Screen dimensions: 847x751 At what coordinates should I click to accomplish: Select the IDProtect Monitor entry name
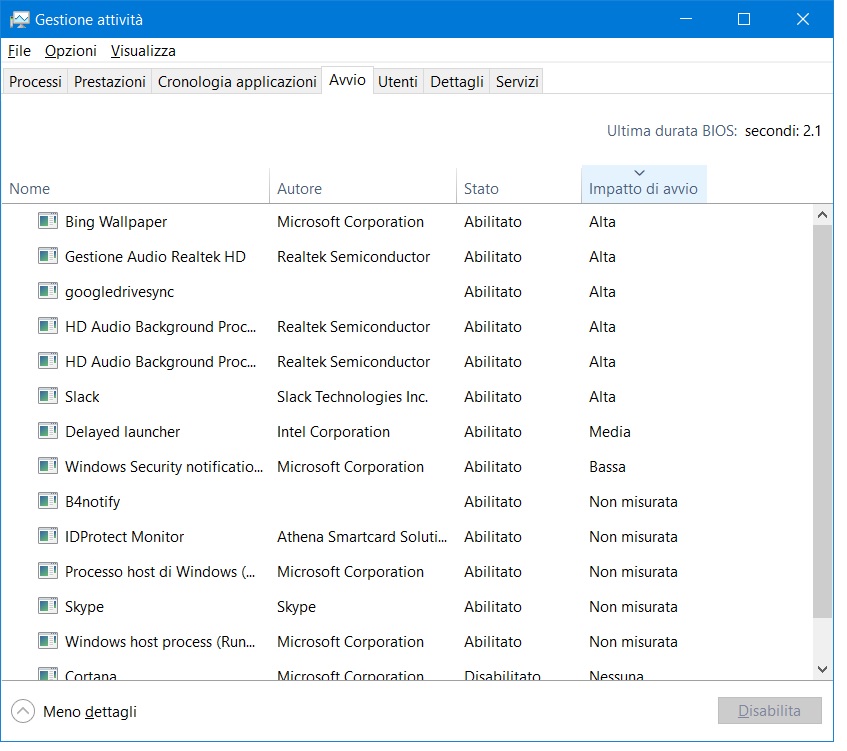tap(124, 537)
